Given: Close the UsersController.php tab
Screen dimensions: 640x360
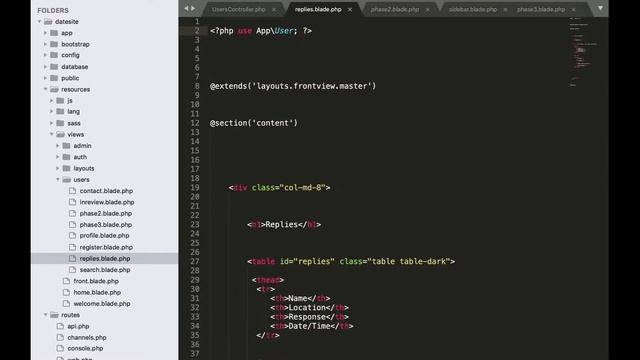Looking at the screenshot, I should click(x=274, y=9).
